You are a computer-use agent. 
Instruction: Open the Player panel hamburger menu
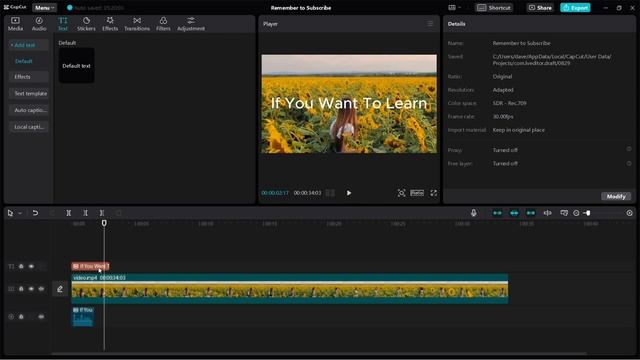[430, 24]
